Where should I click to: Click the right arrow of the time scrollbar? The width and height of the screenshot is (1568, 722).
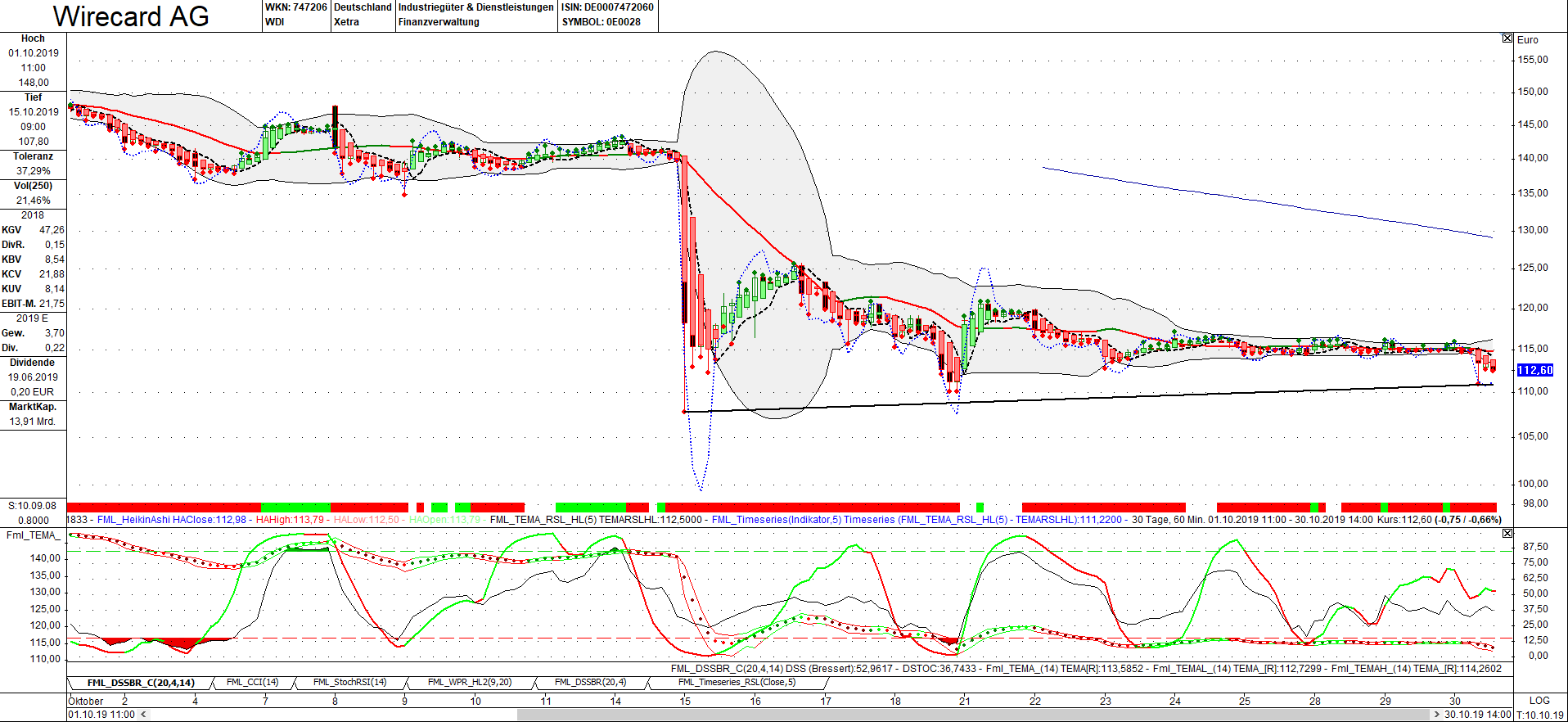pos(1436,715)
